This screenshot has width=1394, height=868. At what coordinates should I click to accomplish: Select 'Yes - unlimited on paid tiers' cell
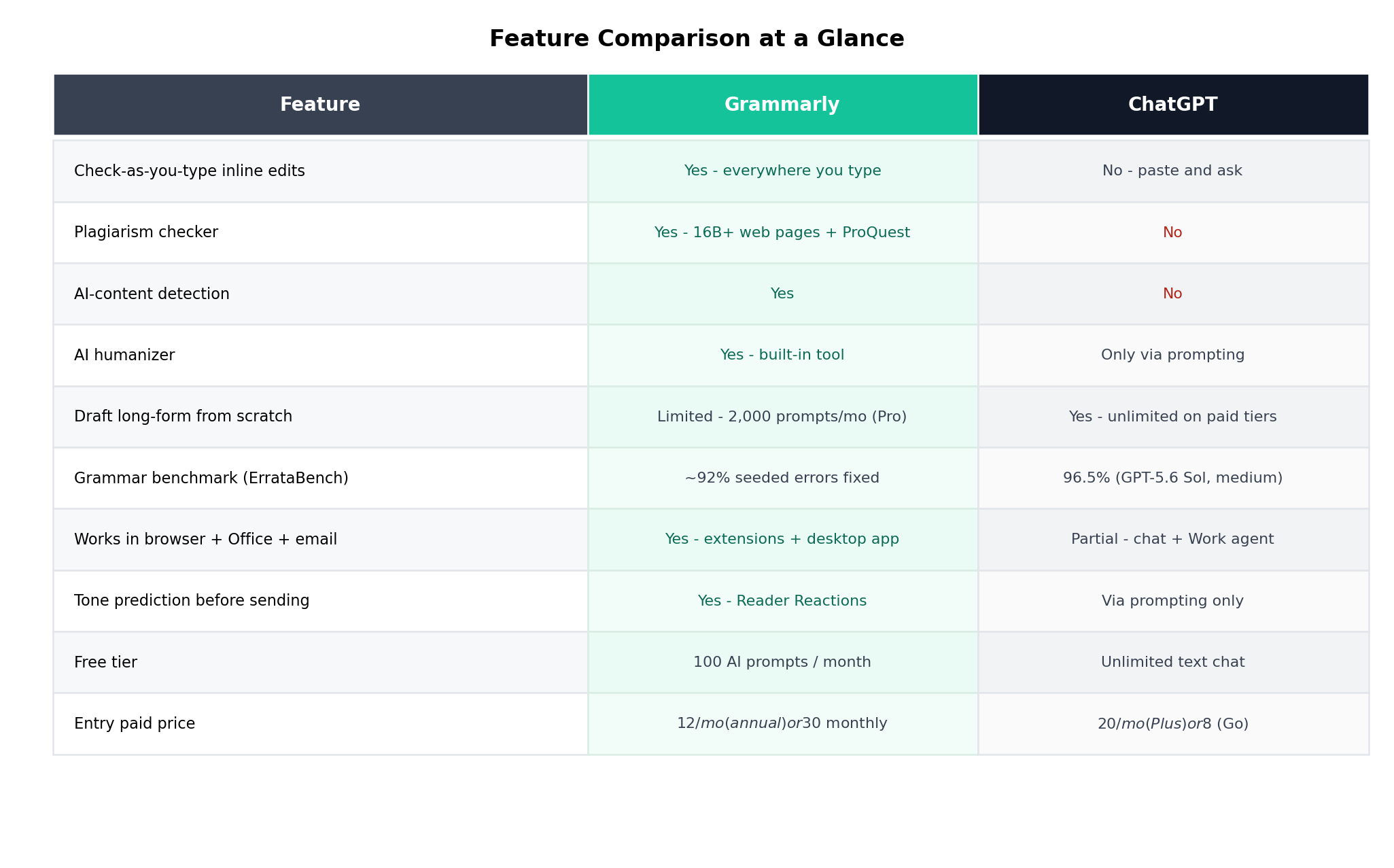[1173, 417]
